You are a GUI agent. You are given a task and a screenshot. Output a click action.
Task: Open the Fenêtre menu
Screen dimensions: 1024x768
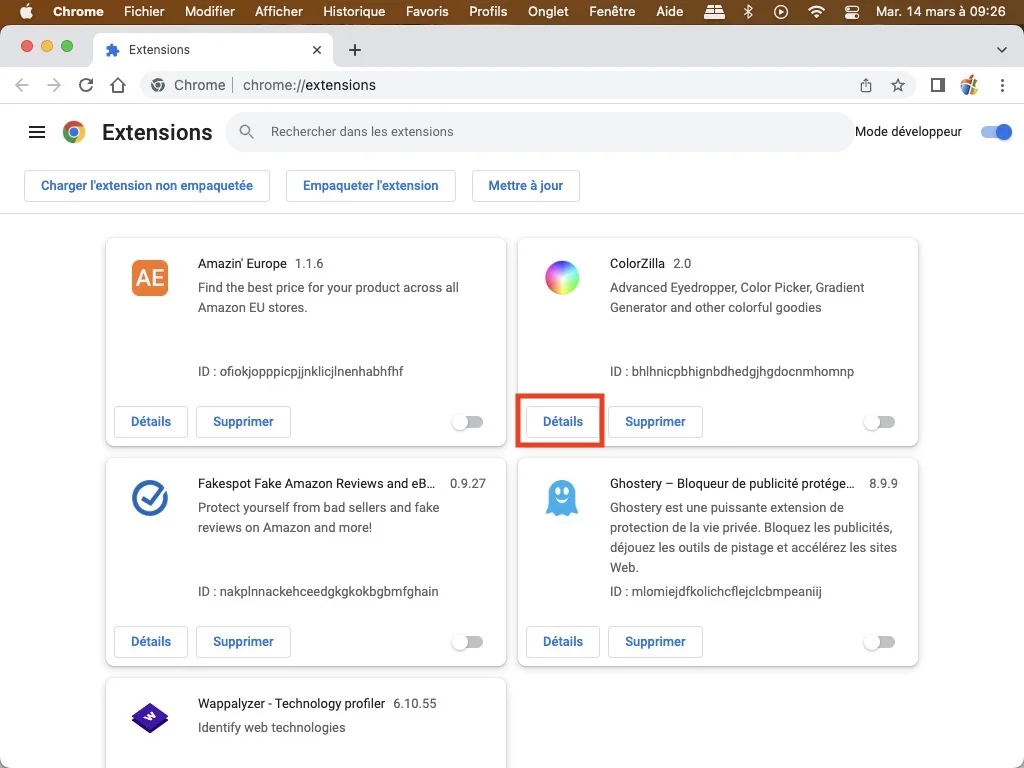(612, 11)
